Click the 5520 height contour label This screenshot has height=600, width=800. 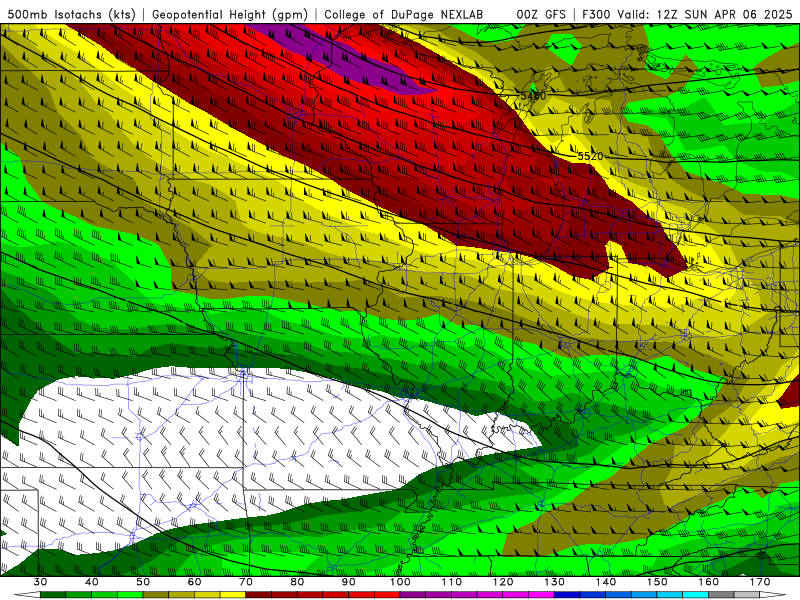pyautogui.click(x=590, y=156)
